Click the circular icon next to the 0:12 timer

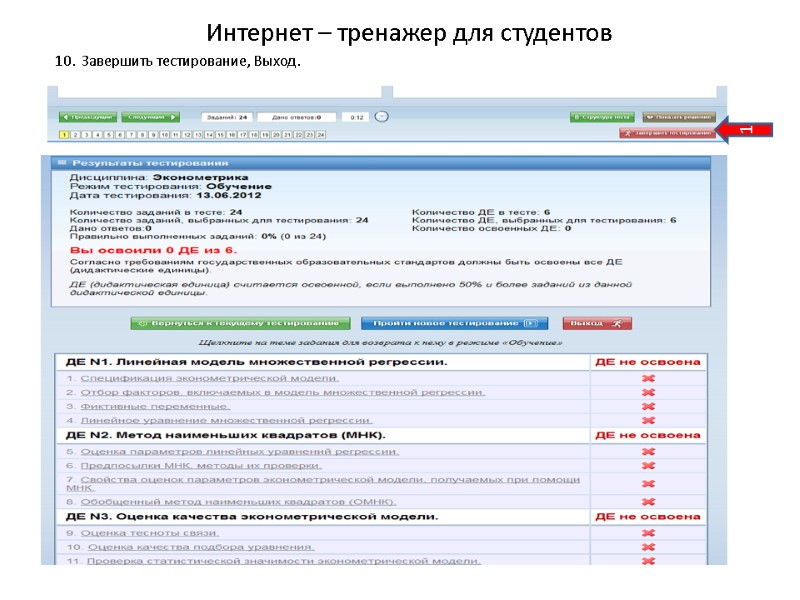[x=379, y=116]
